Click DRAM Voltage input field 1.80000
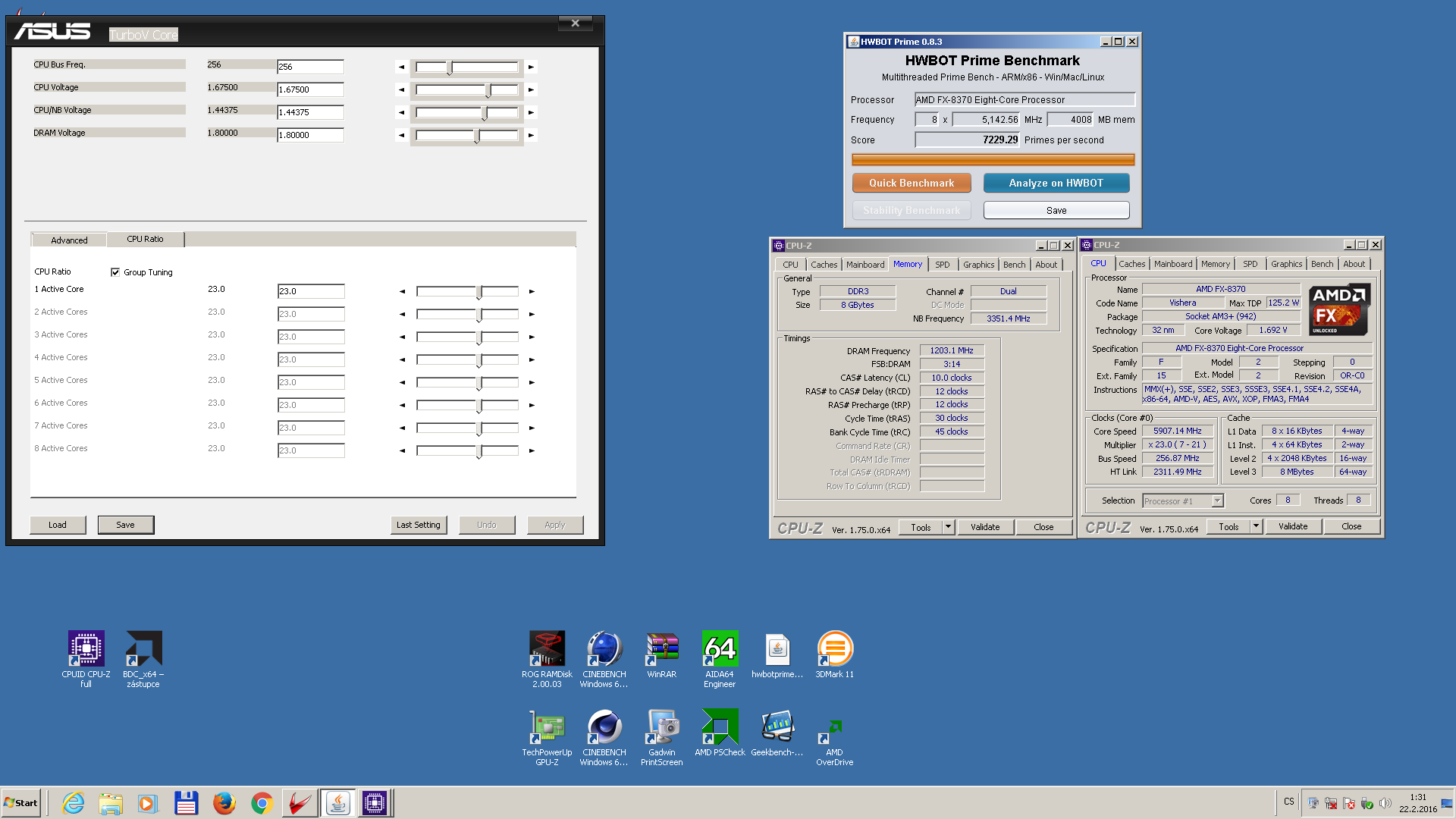1456x819 pixels. click(x=310, y=135)
